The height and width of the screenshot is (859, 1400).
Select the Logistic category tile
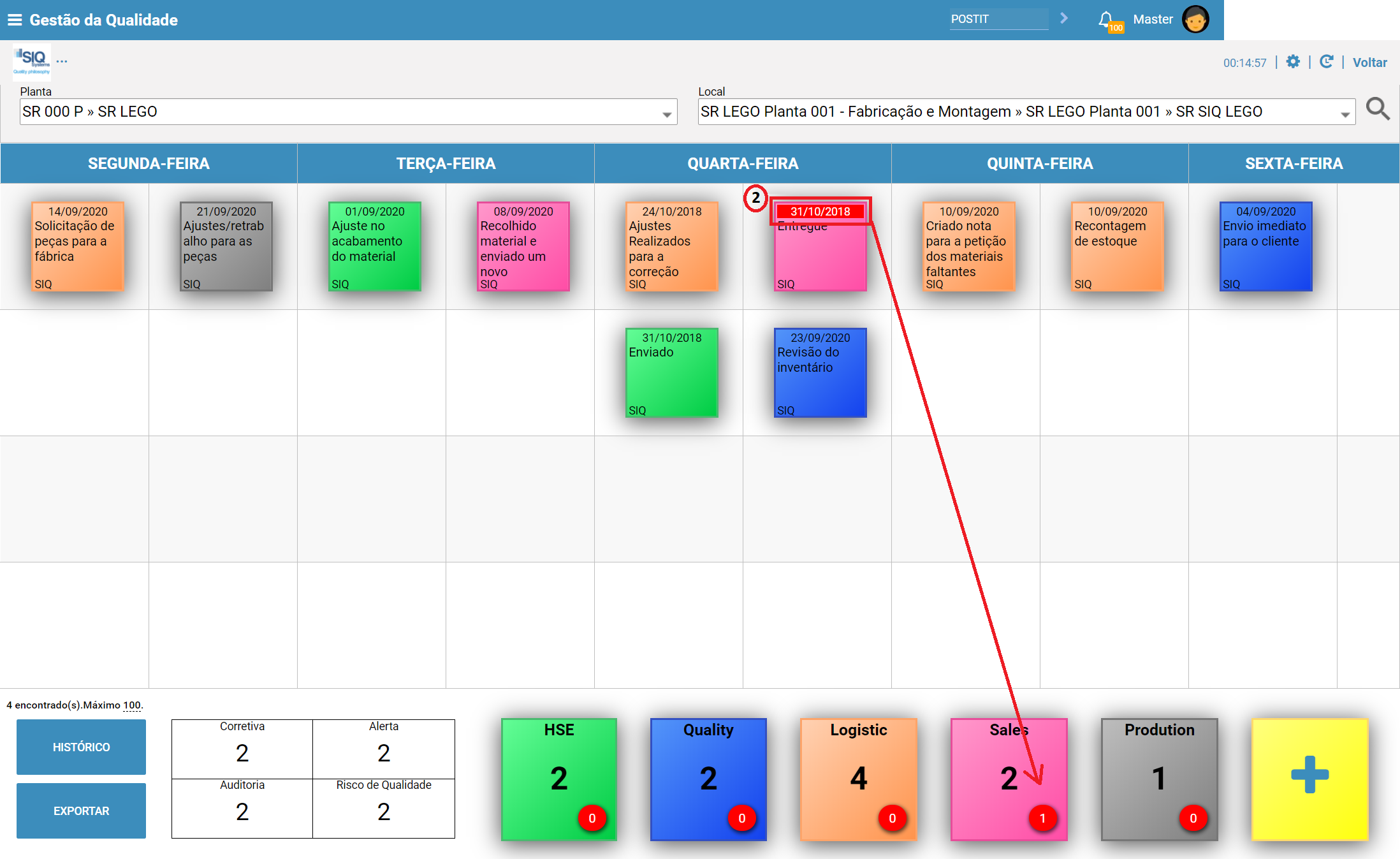coord(859,779)
